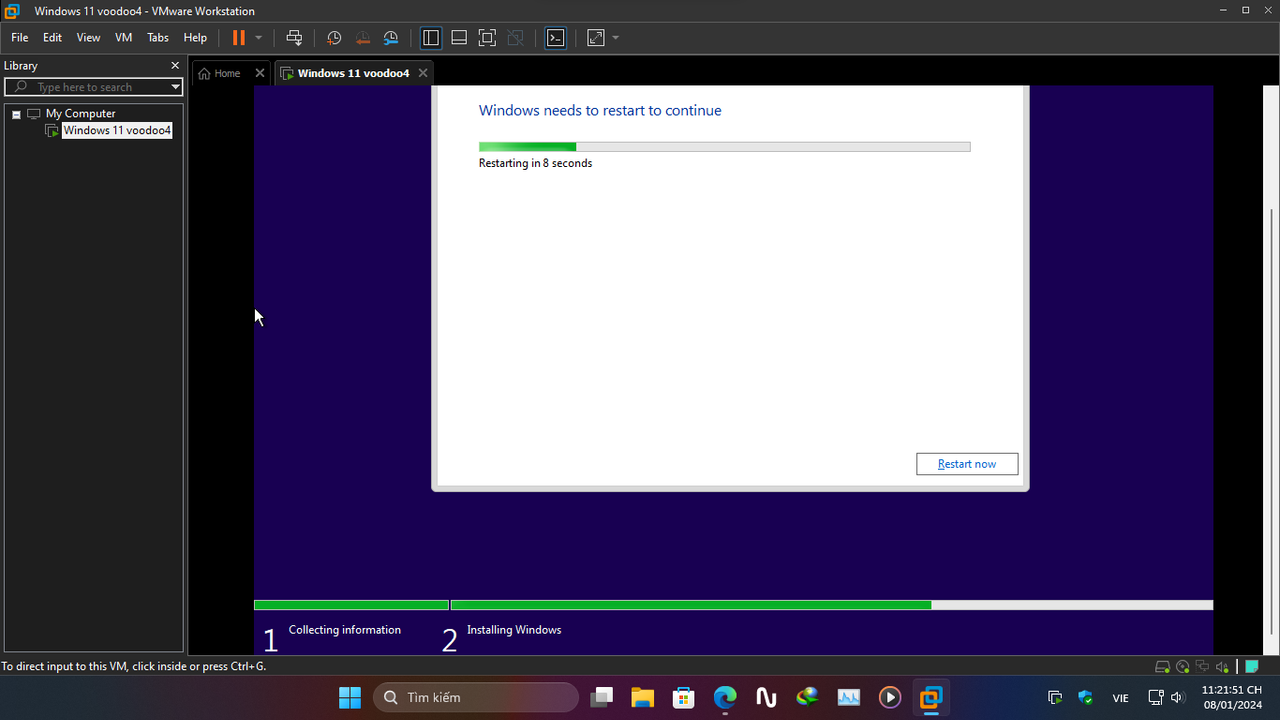Close the Home tab
Screen dimensions: 1280x720
coord(260,73)
